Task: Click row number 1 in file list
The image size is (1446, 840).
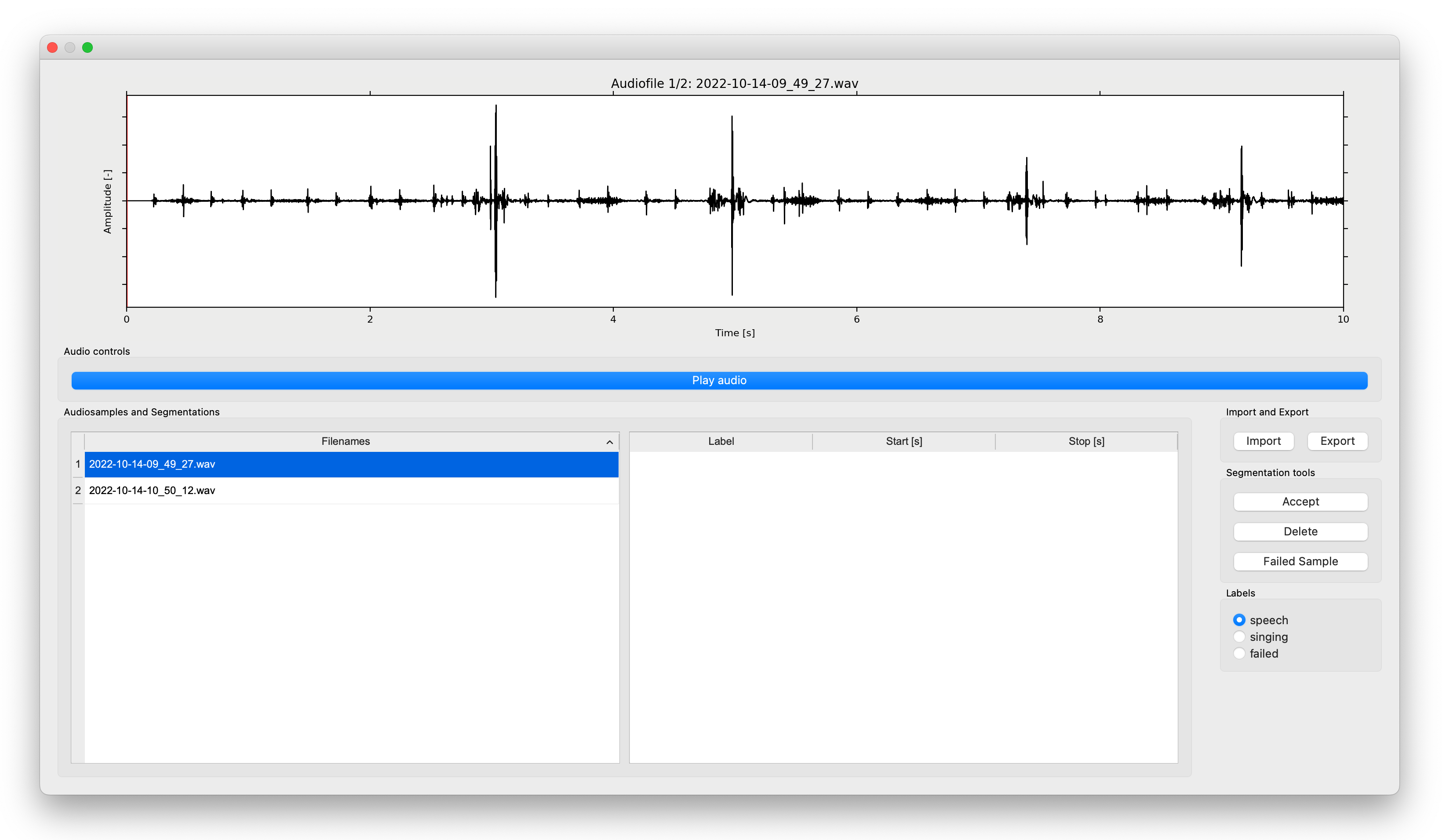Action: pos(77,464)
